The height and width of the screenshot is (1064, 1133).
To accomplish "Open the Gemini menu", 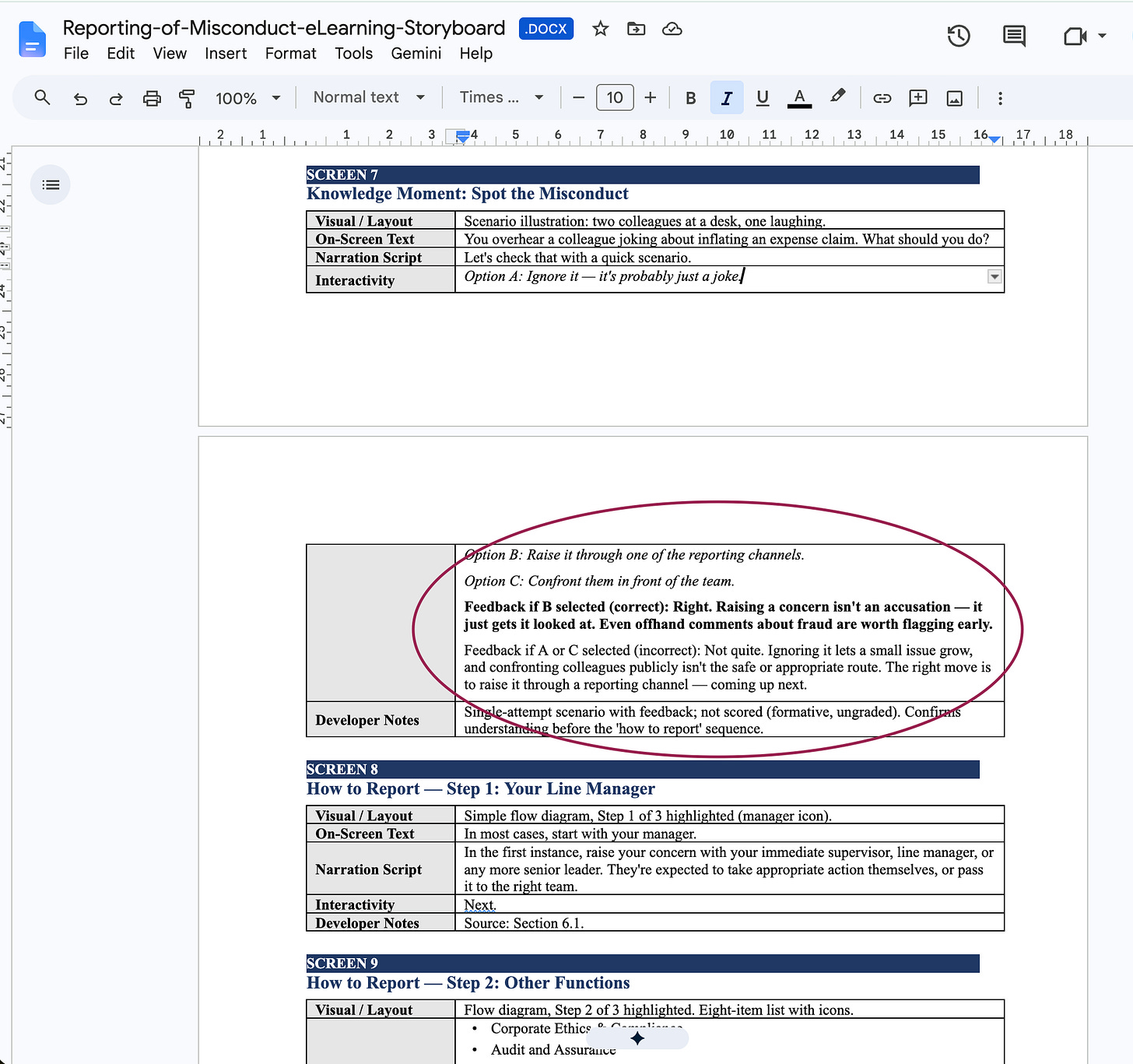I will 416,53.
